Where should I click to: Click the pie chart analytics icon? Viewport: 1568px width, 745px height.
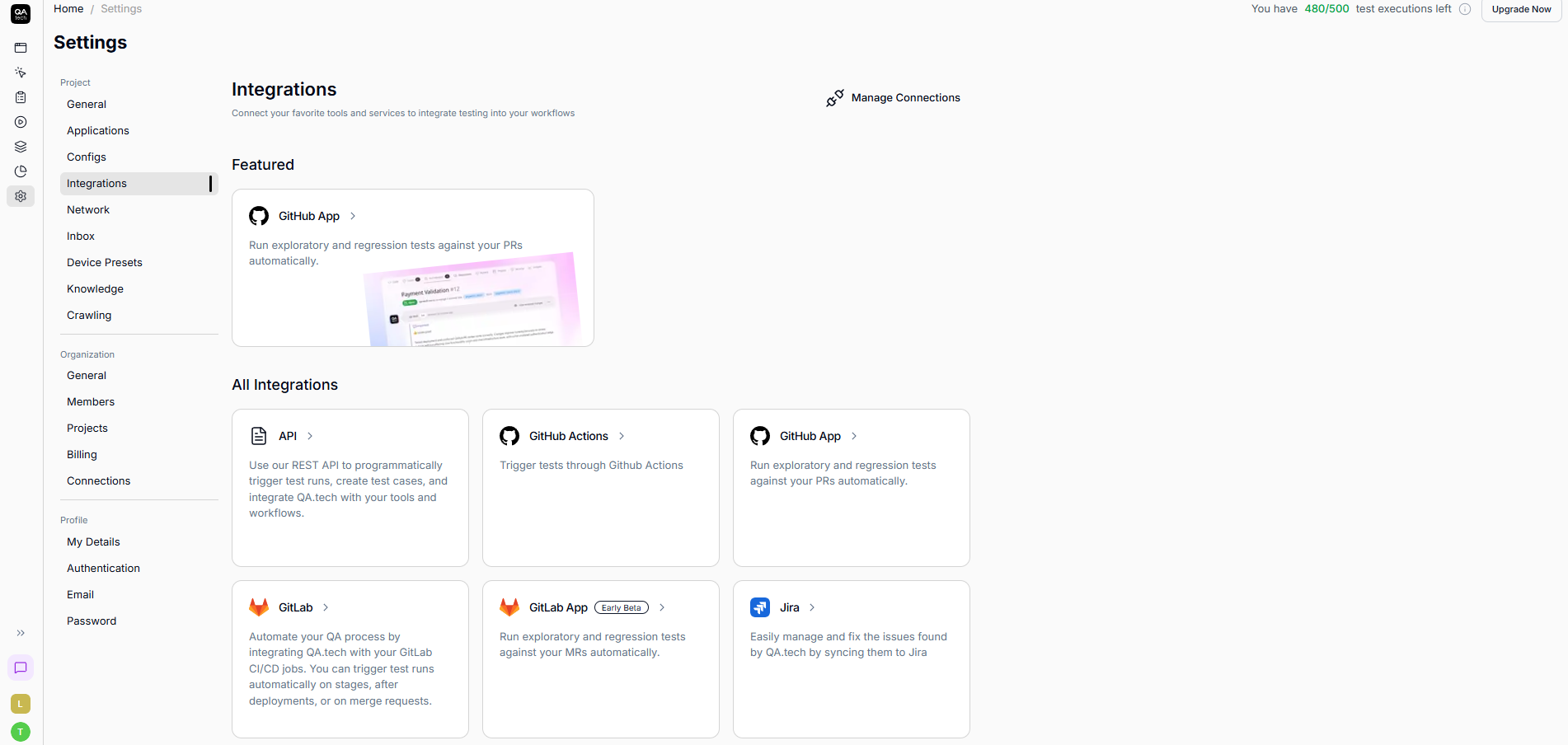click(21, 171)
